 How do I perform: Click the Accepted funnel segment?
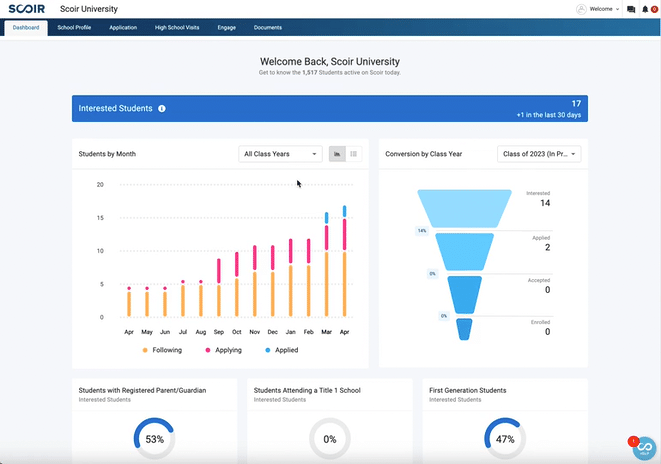(465, 295)
